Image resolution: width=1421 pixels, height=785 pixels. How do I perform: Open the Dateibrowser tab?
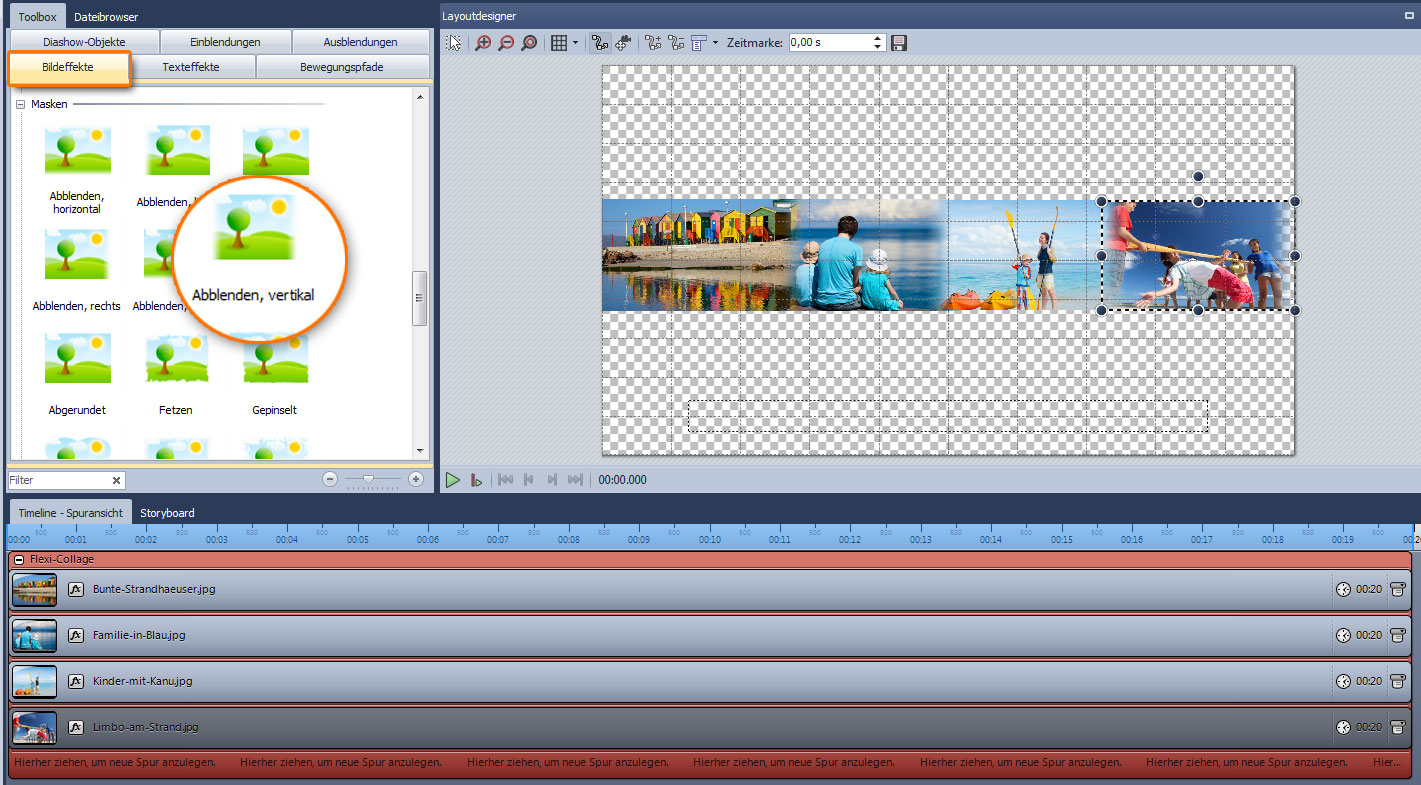pos(106,17)
